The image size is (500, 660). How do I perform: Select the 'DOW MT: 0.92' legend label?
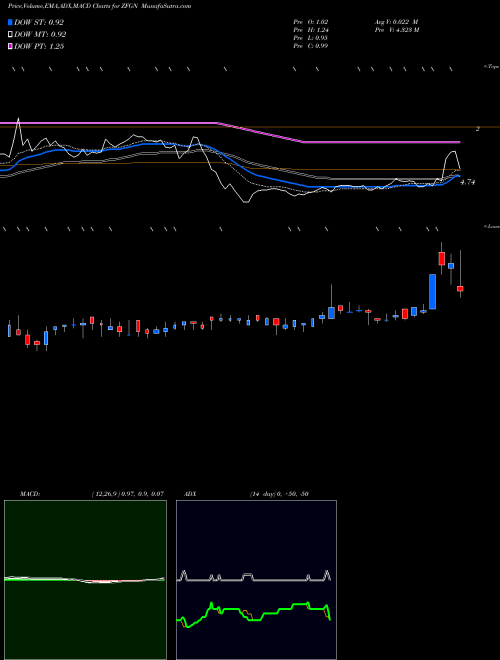40,35
